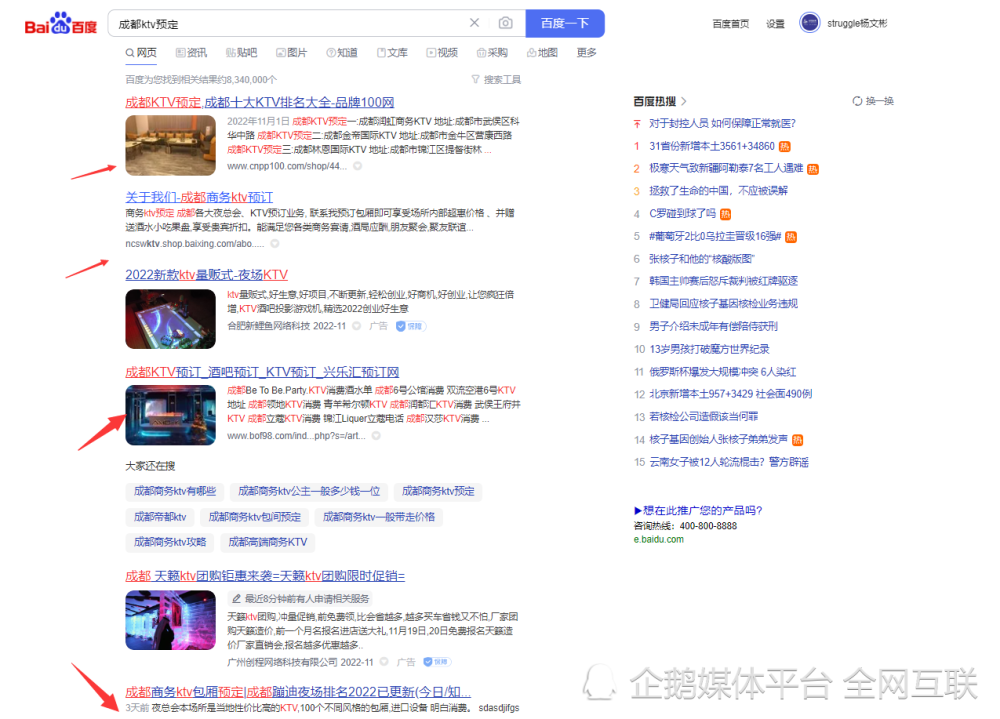
Task: Open result 2022新款ktv量贩式-夜场KTV
Action: (207, 275)
